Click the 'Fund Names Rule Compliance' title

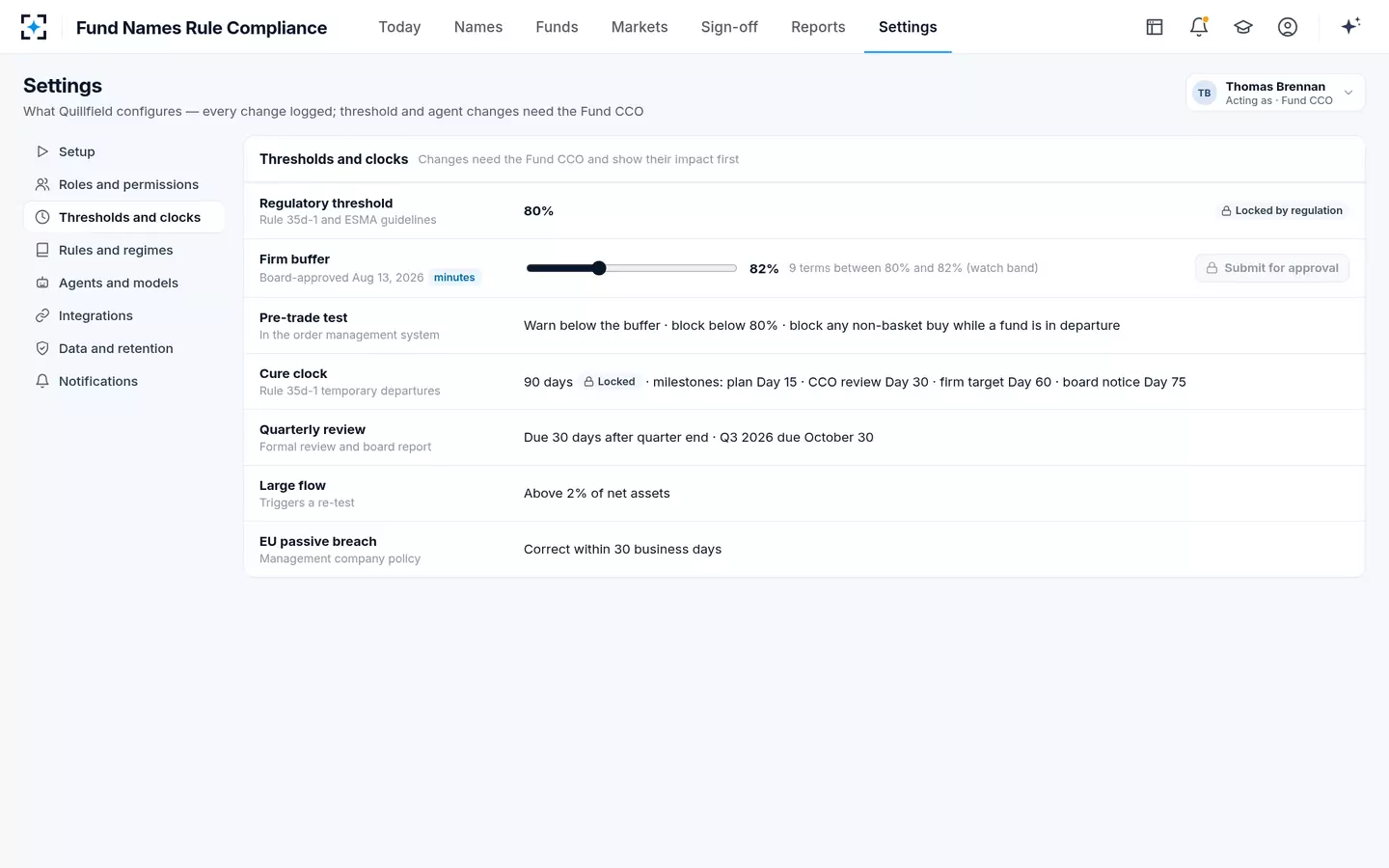202,28
